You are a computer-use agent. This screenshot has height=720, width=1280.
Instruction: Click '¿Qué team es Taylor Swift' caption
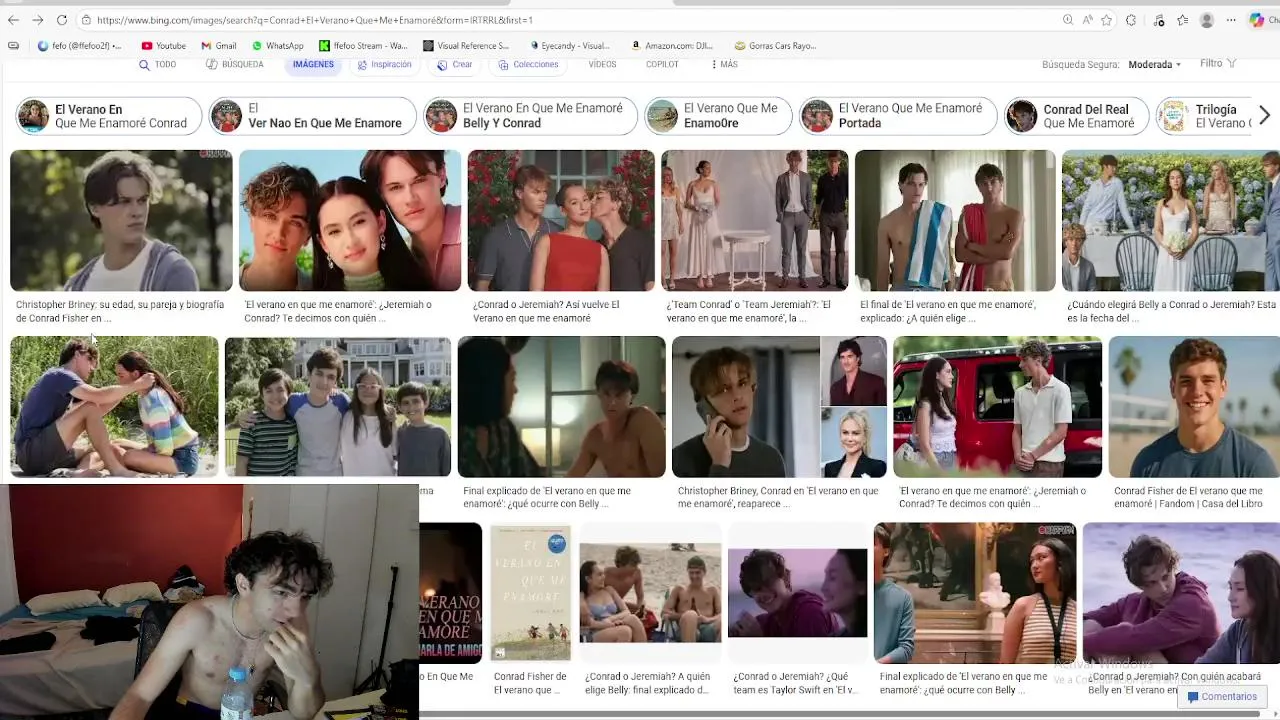tap(797, 683)
